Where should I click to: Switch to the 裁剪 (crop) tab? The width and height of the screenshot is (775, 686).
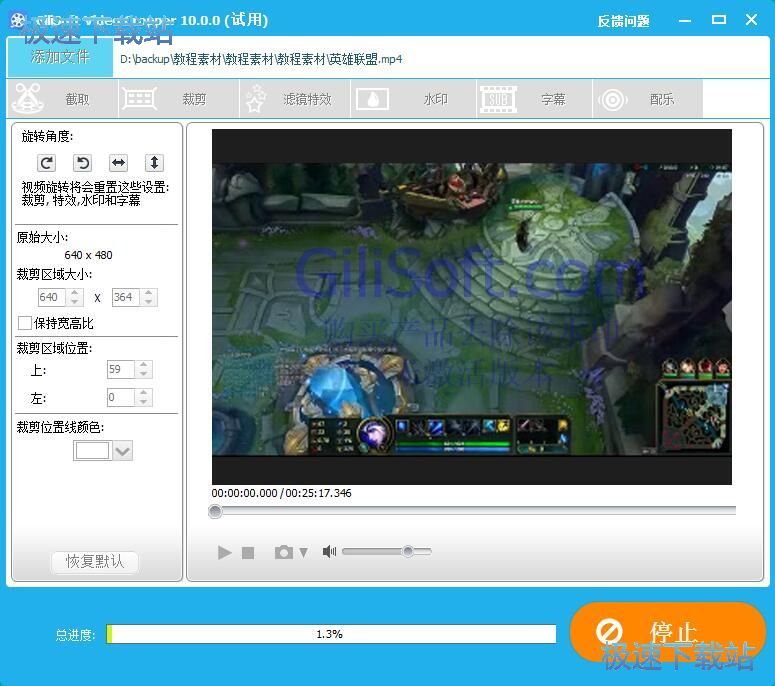tap(179, 99)
